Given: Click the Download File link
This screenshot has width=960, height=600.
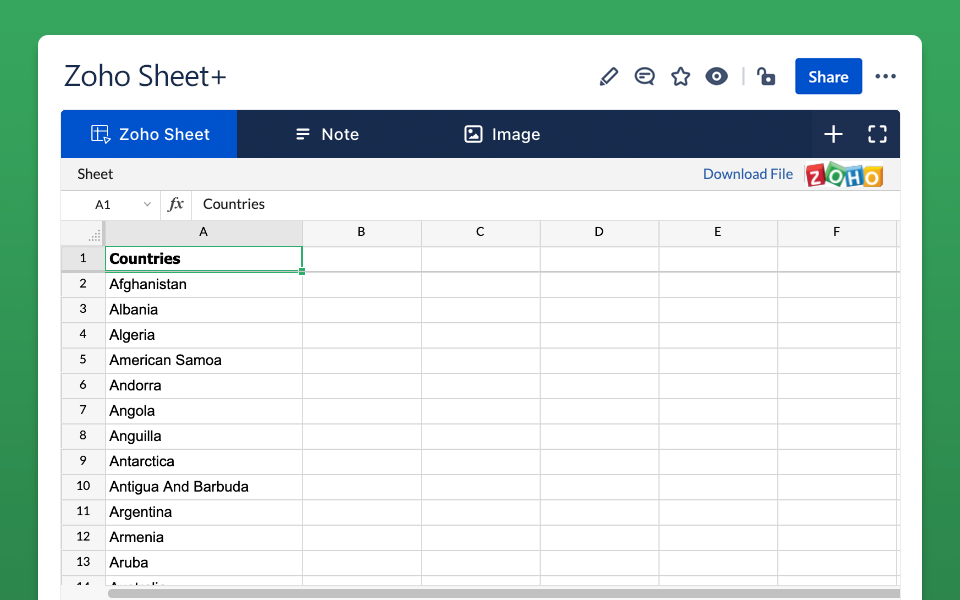Looking at the screenshot, I should tap(748, 174).
